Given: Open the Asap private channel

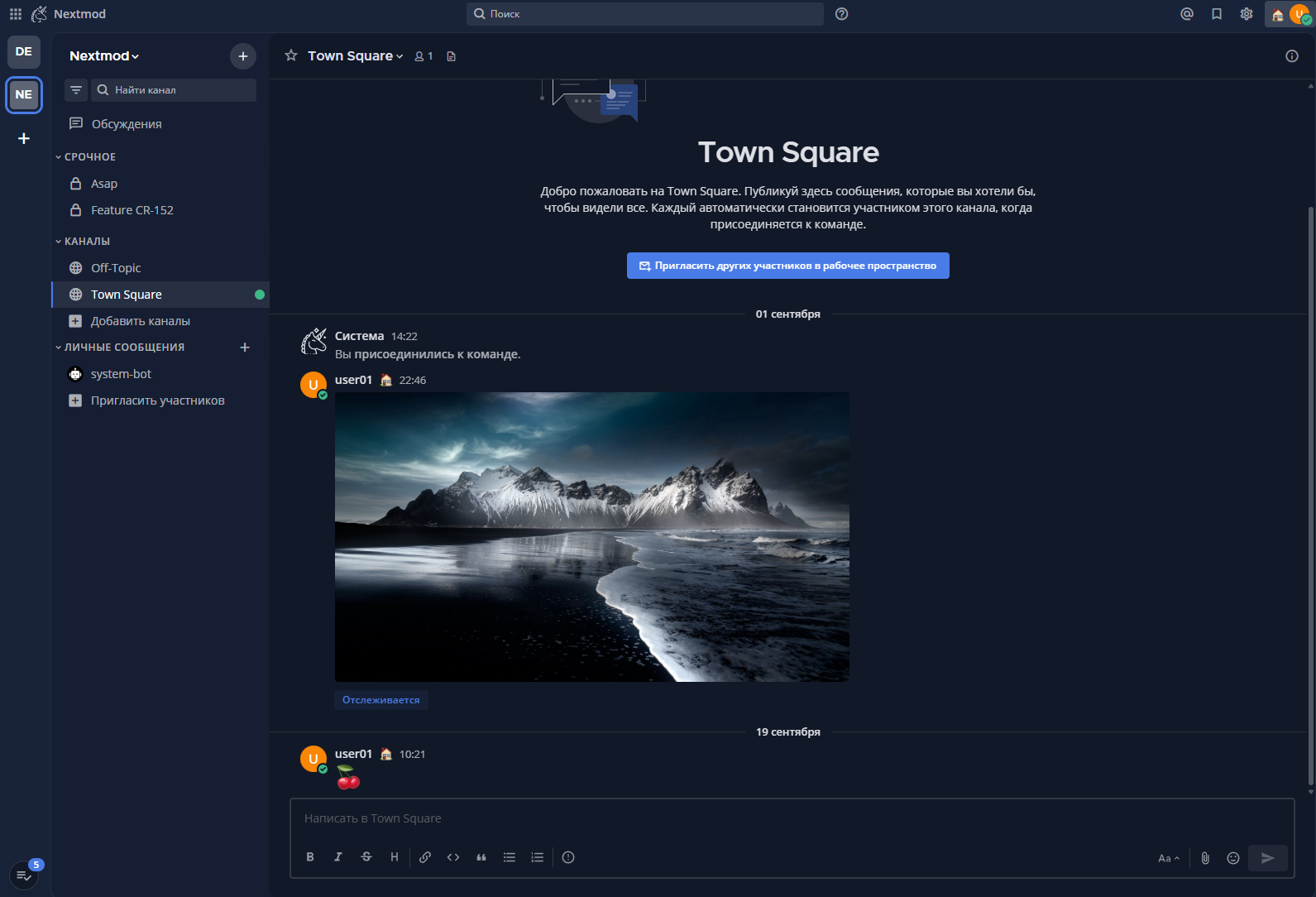Looking at the screenshot, I should [x=160, y=184].
